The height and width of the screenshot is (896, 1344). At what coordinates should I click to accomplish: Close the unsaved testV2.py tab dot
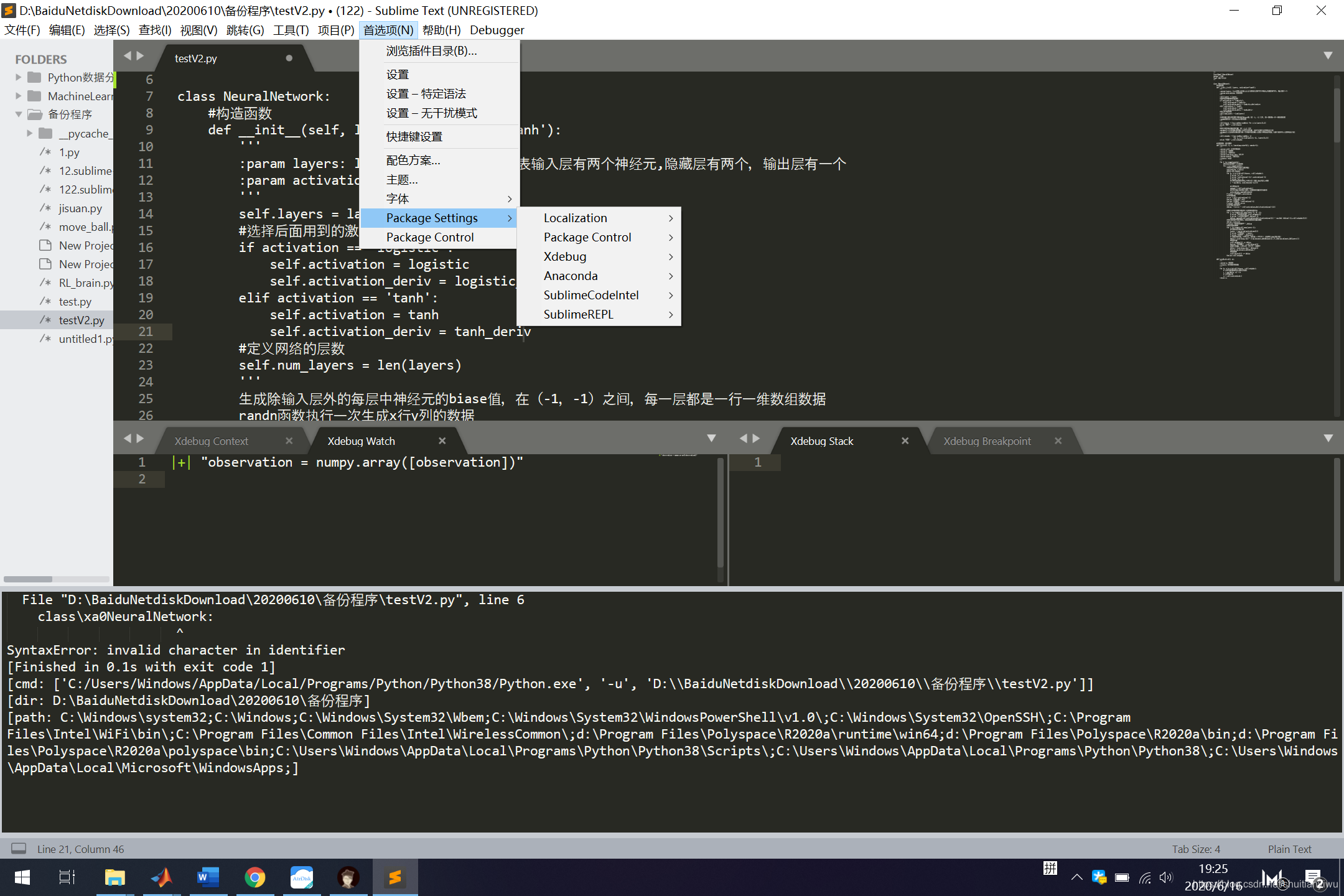pyautogui.click(x=289, y=58)
